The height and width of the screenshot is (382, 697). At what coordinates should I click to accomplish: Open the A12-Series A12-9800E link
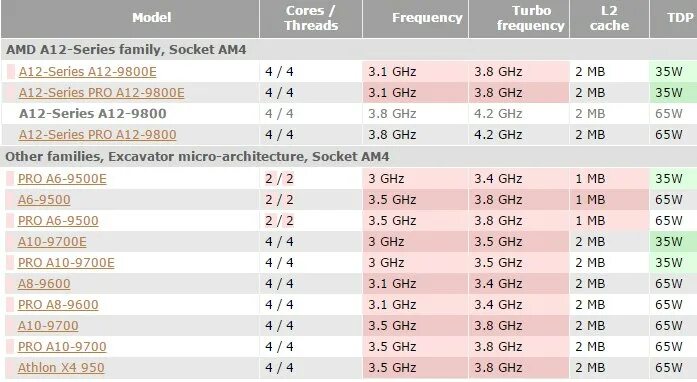click(x=88, y=72)
